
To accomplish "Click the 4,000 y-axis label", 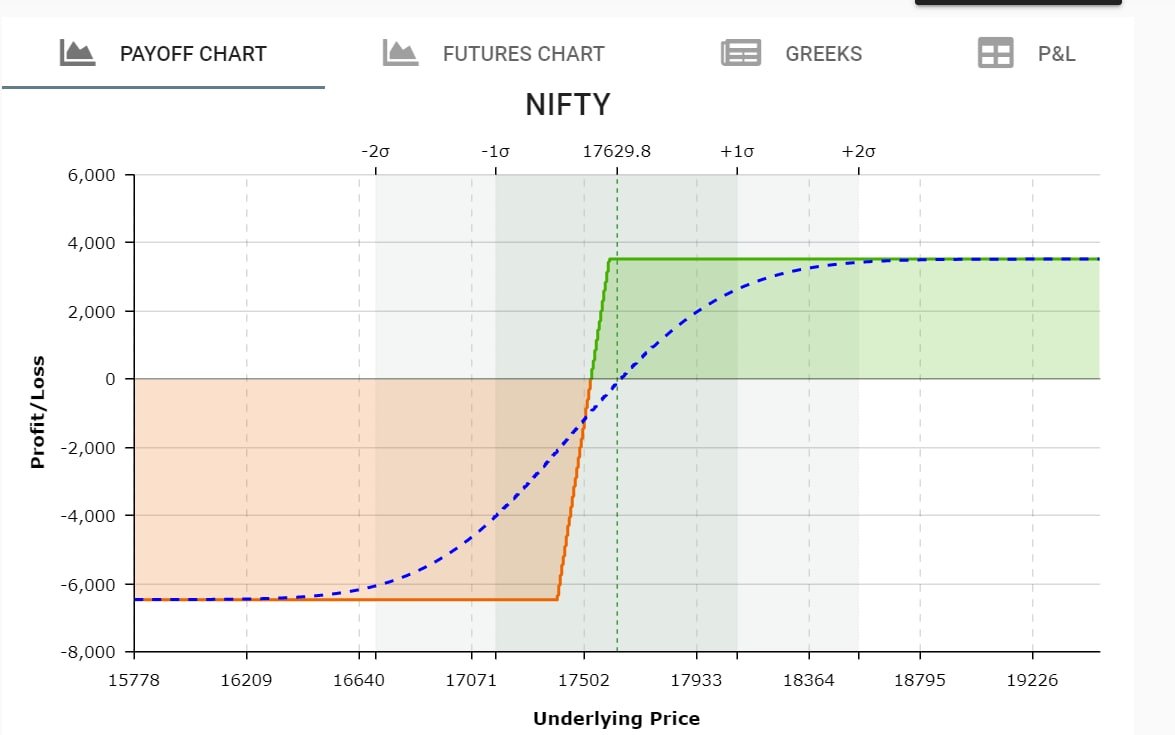I will pos(91,243).
